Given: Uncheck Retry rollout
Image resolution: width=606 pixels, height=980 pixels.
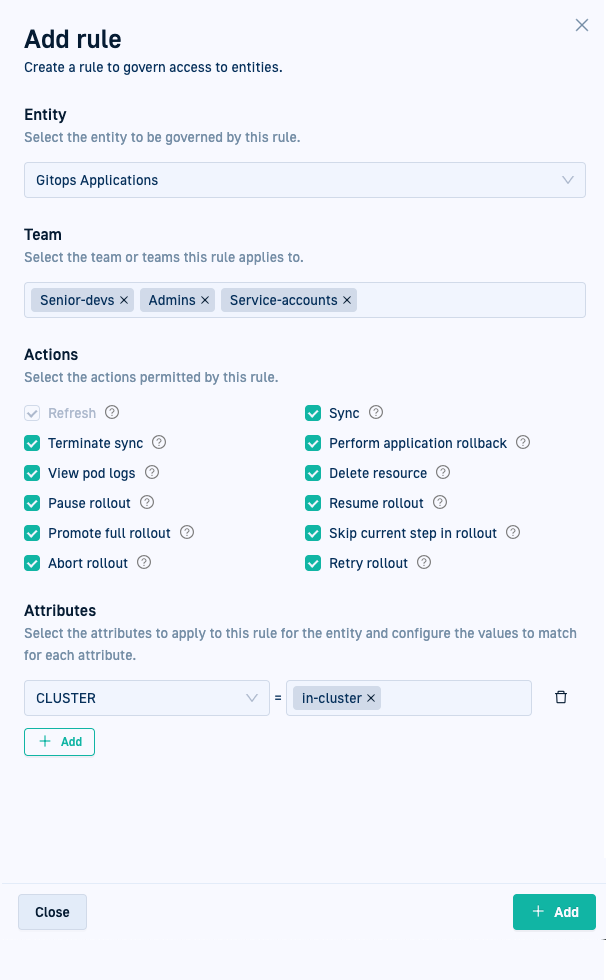Looking at the screenshot, I should click(313, 563).
